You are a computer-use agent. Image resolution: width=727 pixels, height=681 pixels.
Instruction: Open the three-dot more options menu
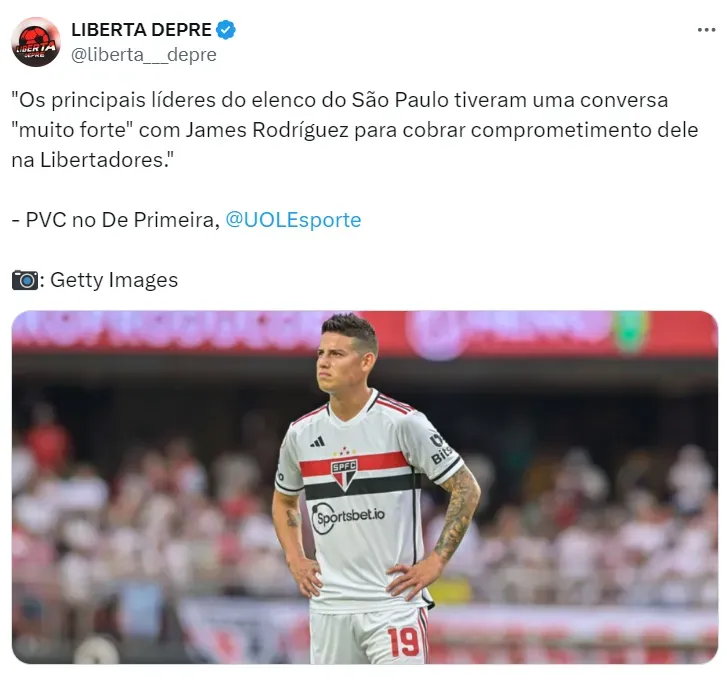coord(706,30)
